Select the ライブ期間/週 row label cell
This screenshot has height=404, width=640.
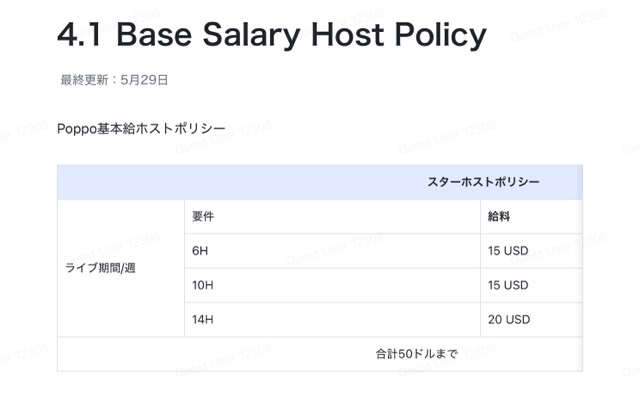(x=121, y=268)
